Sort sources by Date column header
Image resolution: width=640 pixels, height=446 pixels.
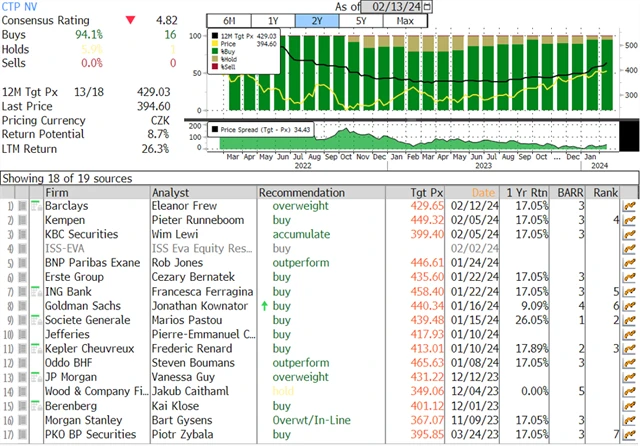(x=482, y=192)
